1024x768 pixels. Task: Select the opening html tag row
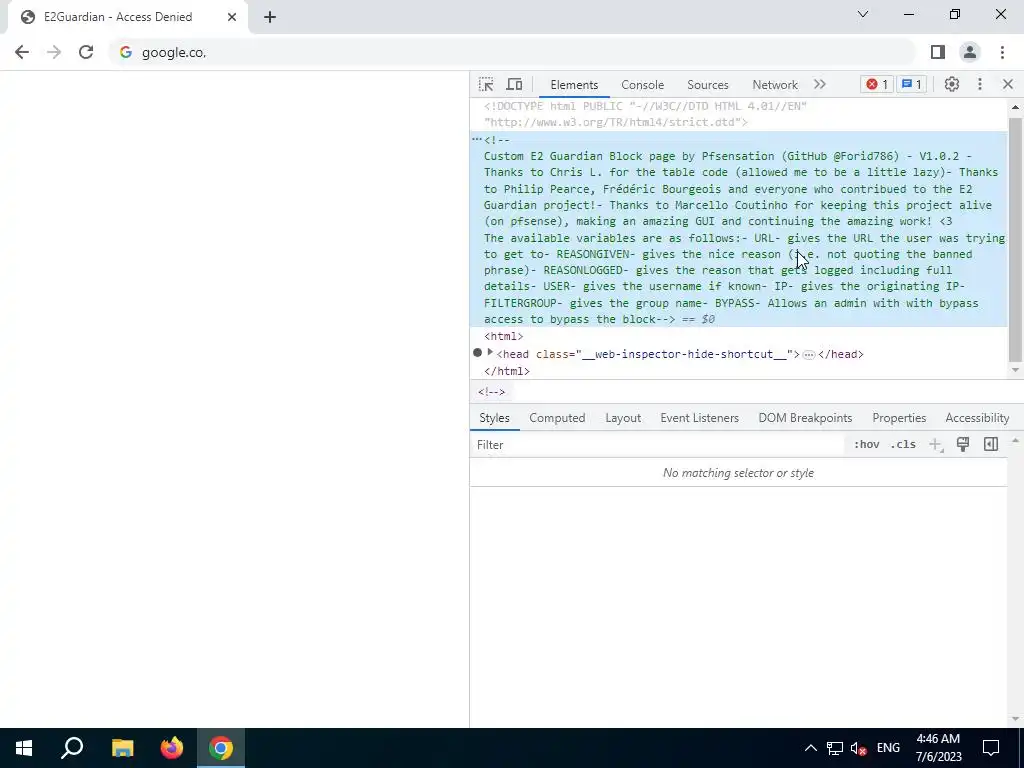point(739,336)
